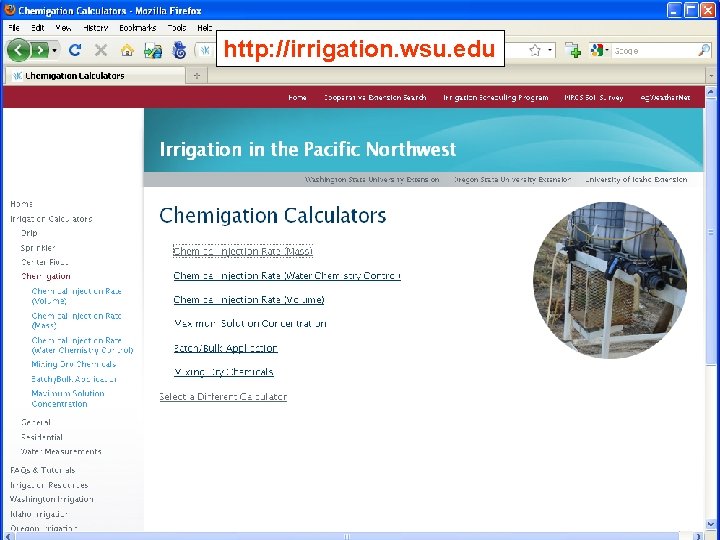Image resolution: width=720 pixels, height=540 pixels.
Task: Click the green Forward arrow button
Action: click(x=39, y=50)
